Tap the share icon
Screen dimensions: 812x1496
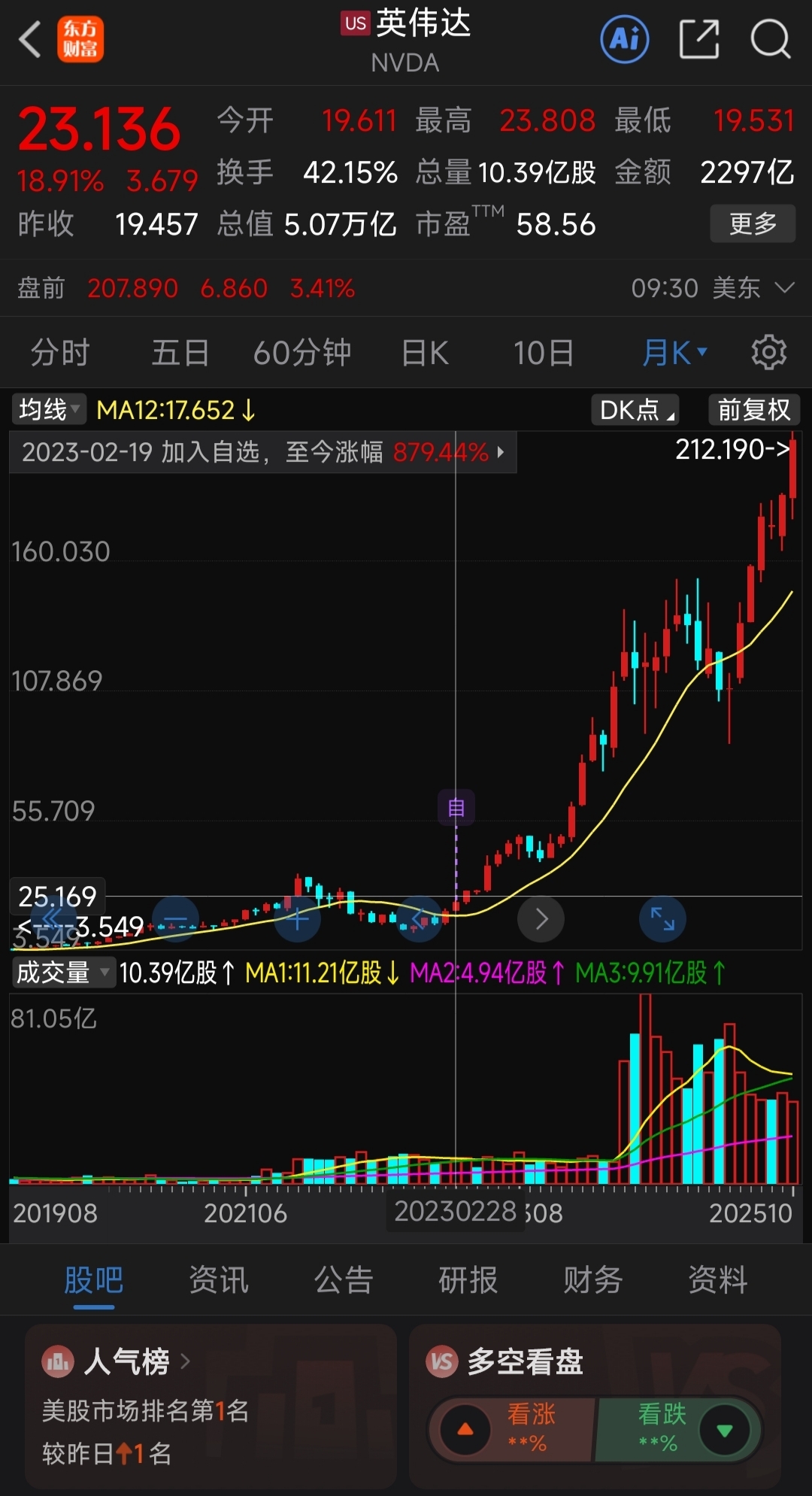[699, 38]
